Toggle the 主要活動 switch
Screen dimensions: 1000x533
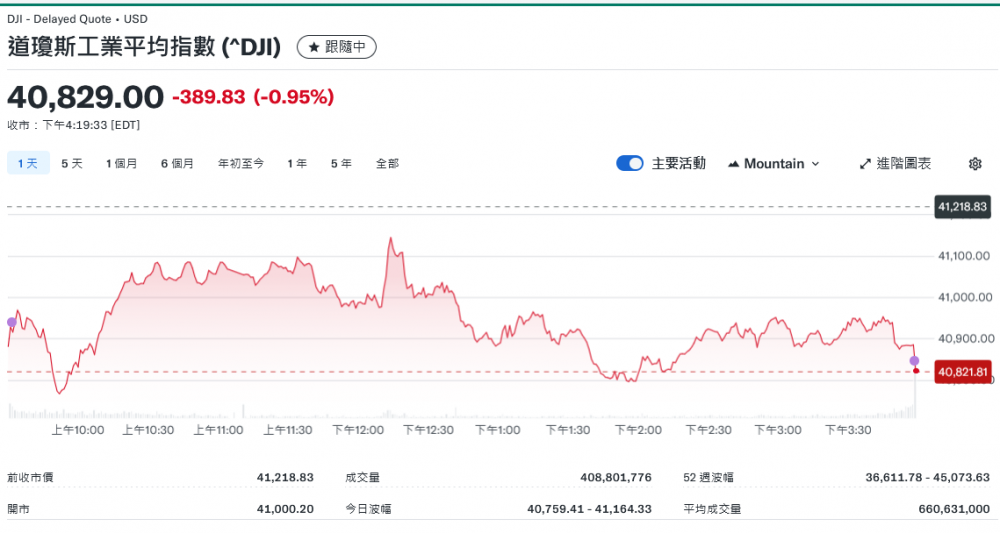[x=630, y=163]
